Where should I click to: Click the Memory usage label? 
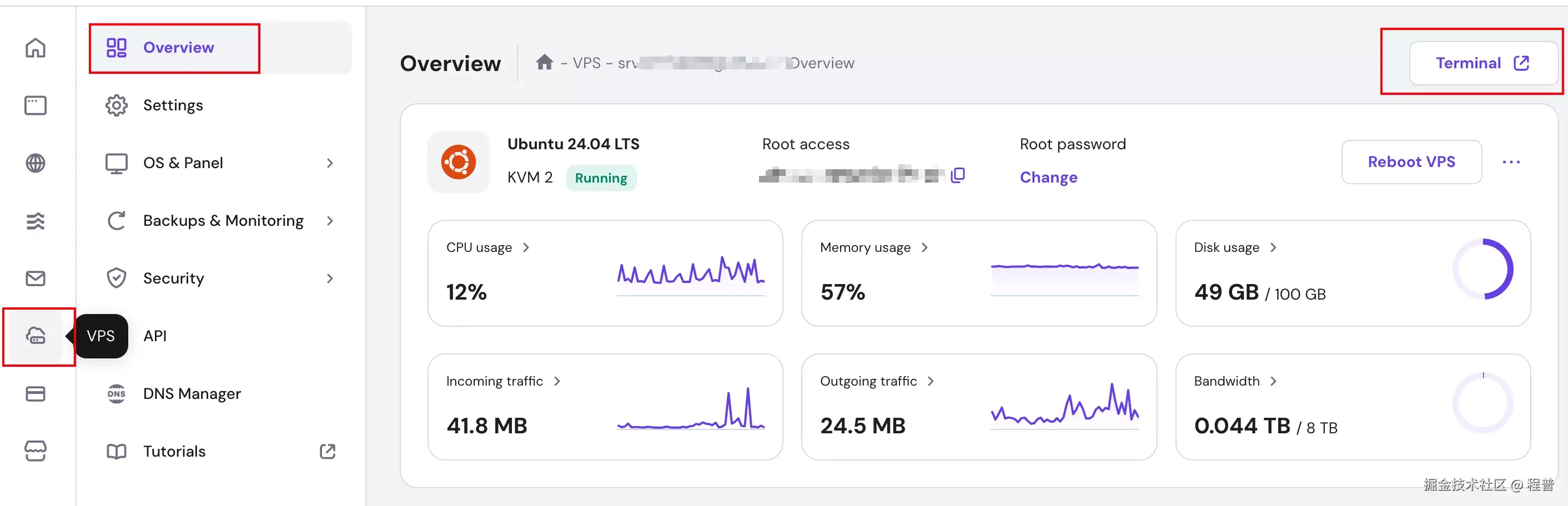pos(865,247)
